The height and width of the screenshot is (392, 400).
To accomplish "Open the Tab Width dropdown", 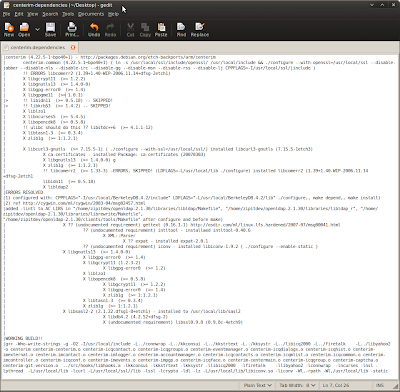I will tap(297, 385).
